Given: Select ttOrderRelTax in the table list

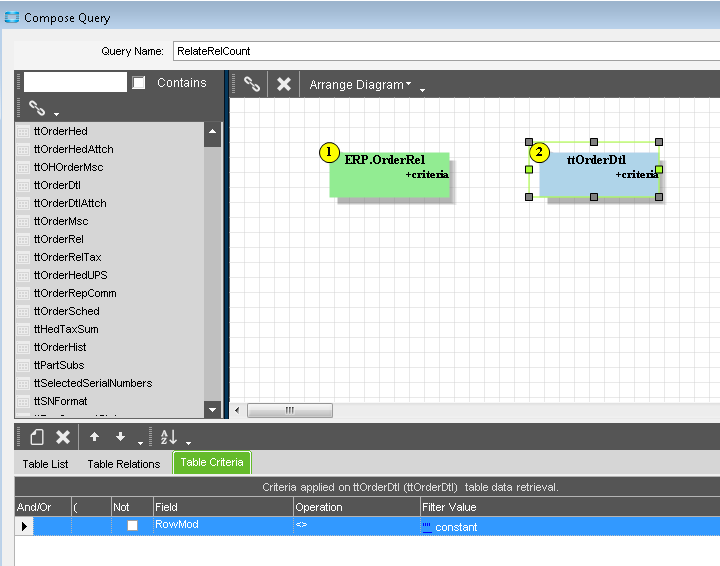Looking at the screenshot, I should click(68, 257).
